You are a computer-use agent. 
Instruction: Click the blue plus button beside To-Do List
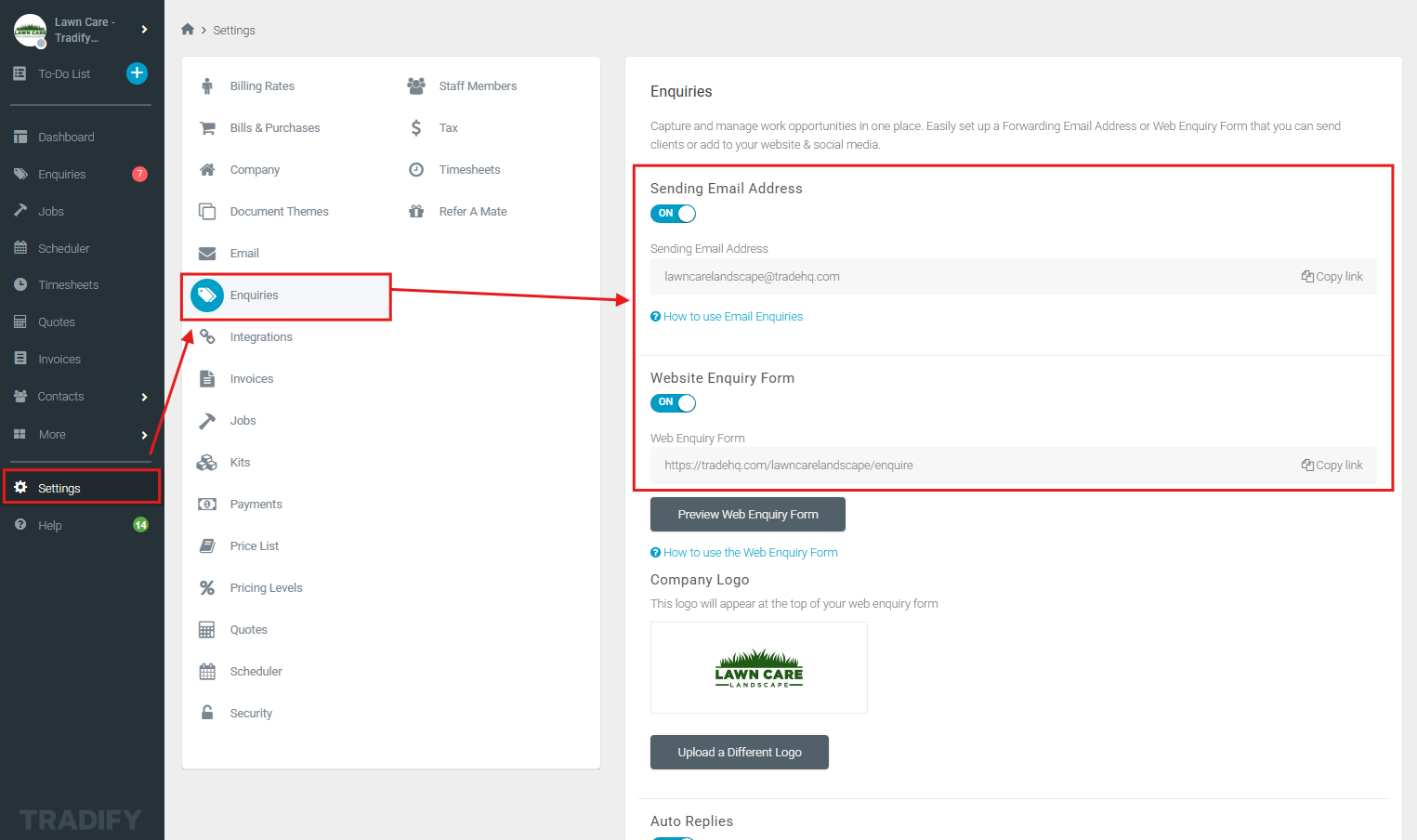click(137, 72)
